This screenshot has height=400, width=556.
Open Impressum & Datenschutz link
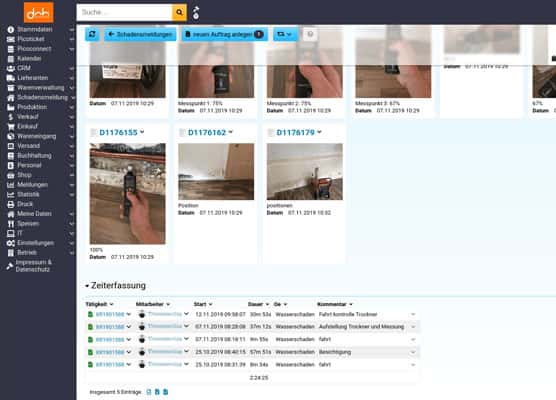pos(34,266)
